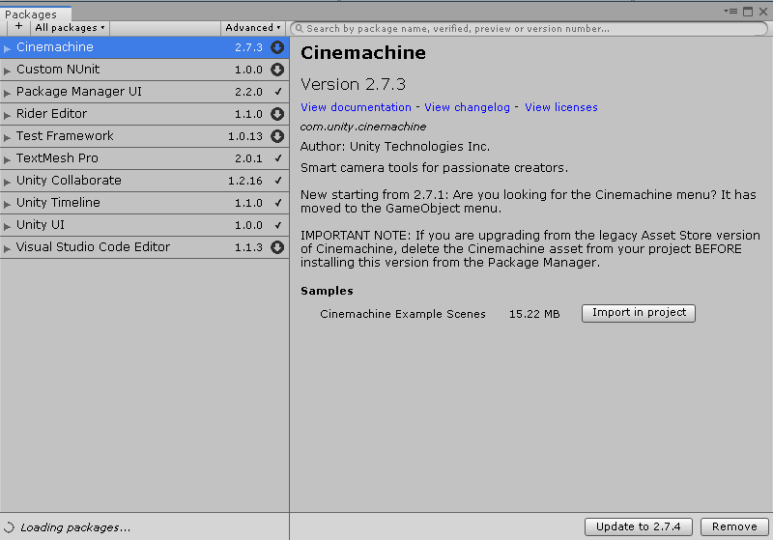
Task: Expand the Unity UI package versions
Action: click(7, 226)
